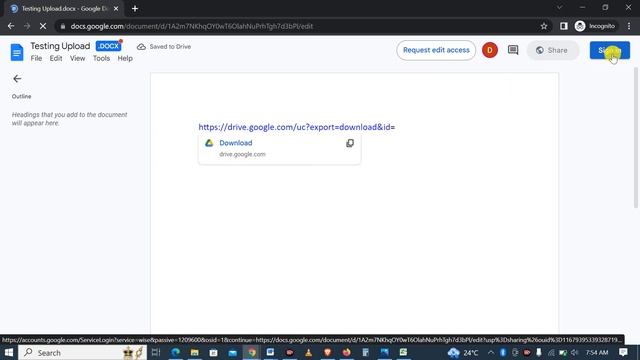Close the Testing Upload.docx tab

[x=116, y=9]
